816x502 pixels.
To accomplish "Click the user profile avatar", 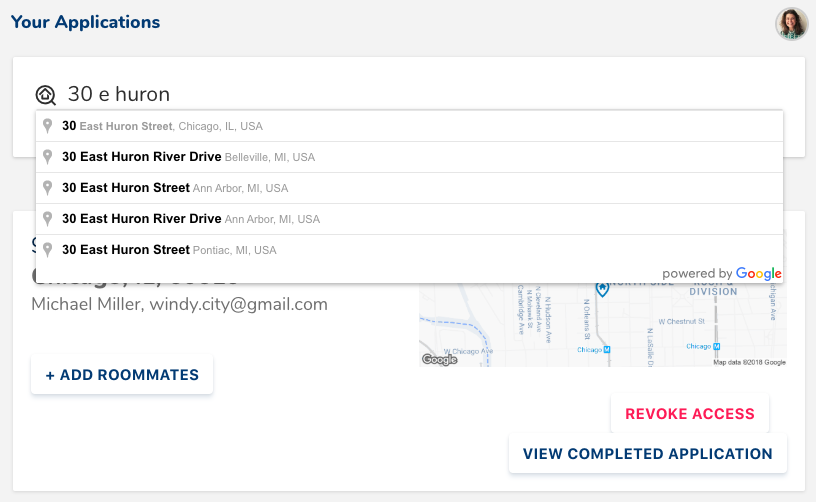I will [791, 23].
